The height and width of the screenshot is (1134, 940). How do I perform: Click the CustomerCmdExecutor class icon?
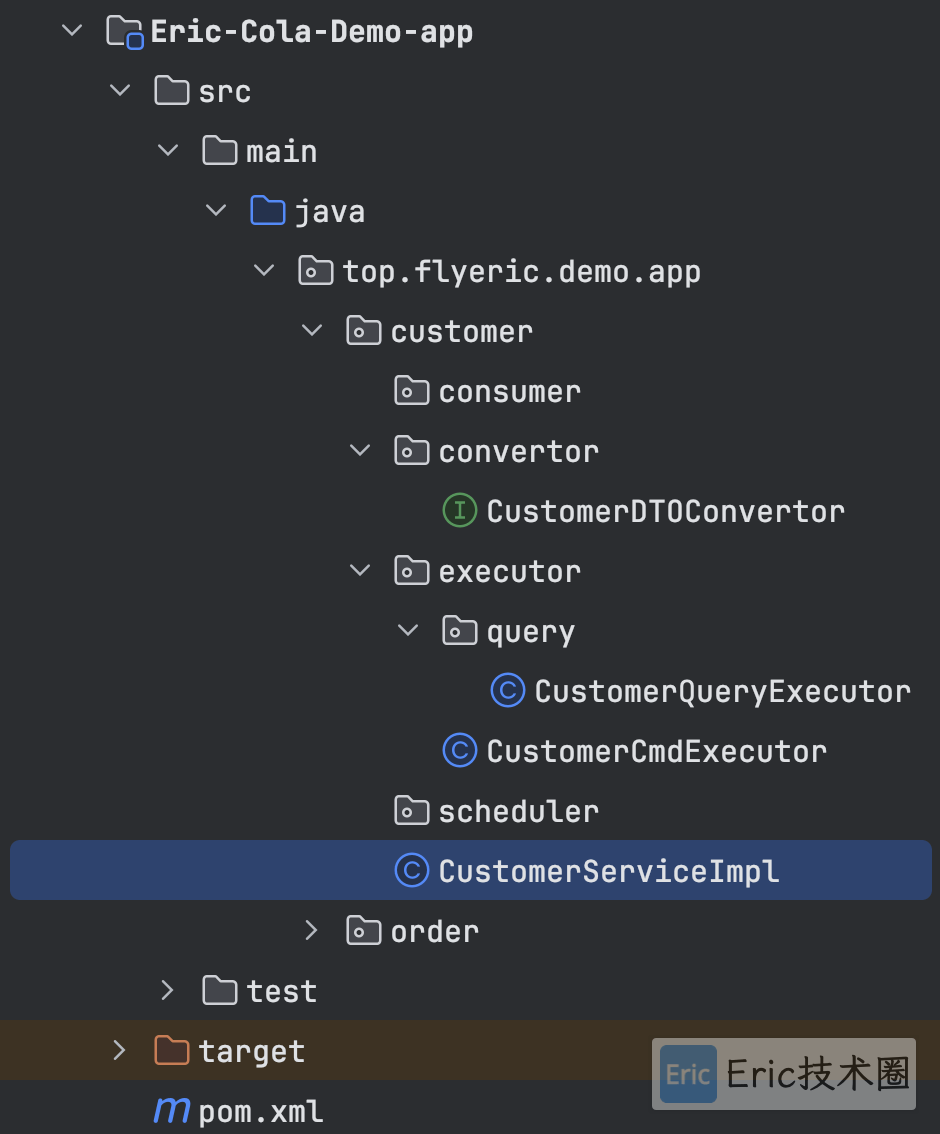tap(459, 751)
